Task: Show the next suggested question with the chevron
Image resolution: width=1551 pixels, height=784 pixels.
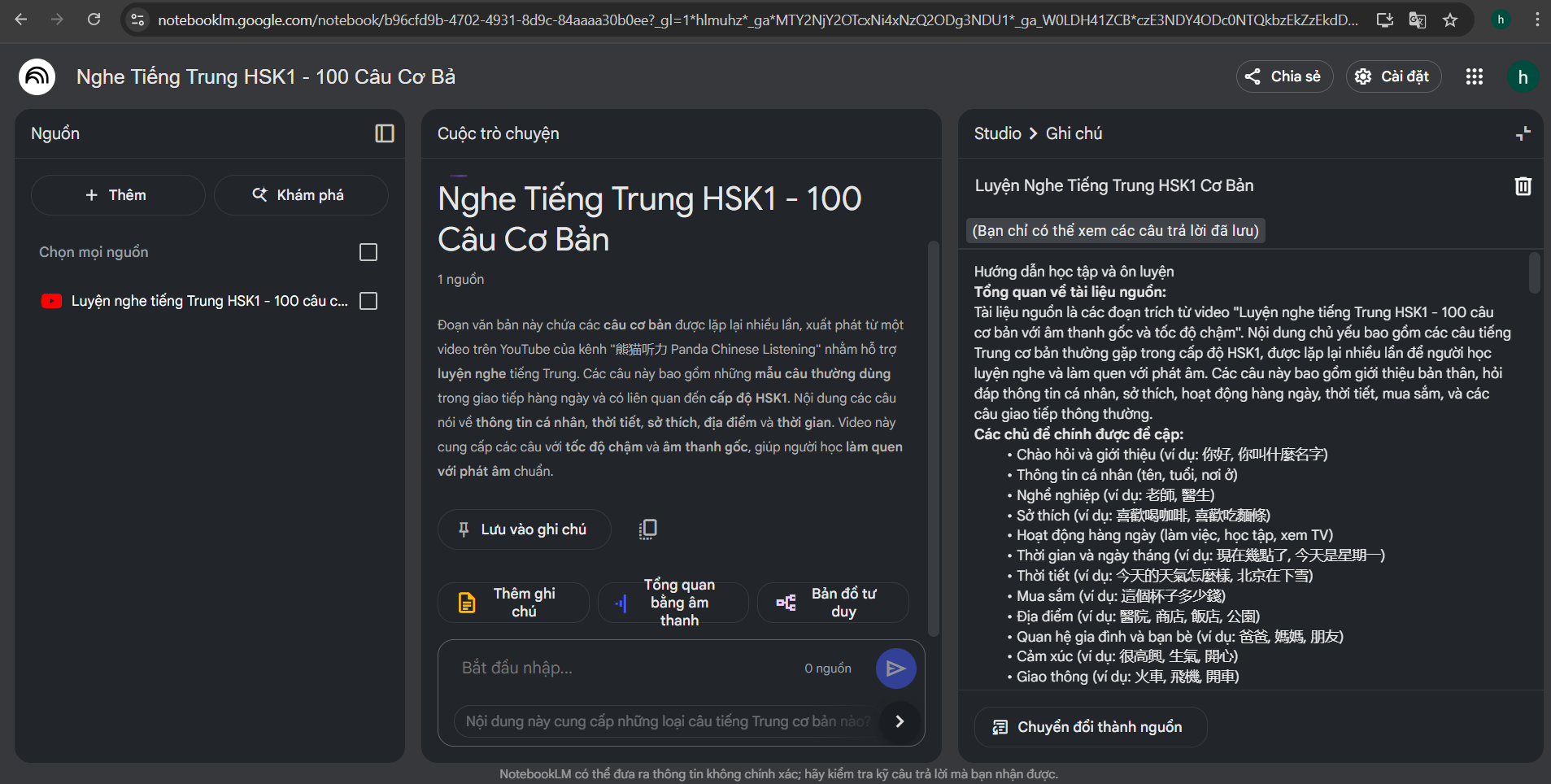Action: (x=900, y=721)
